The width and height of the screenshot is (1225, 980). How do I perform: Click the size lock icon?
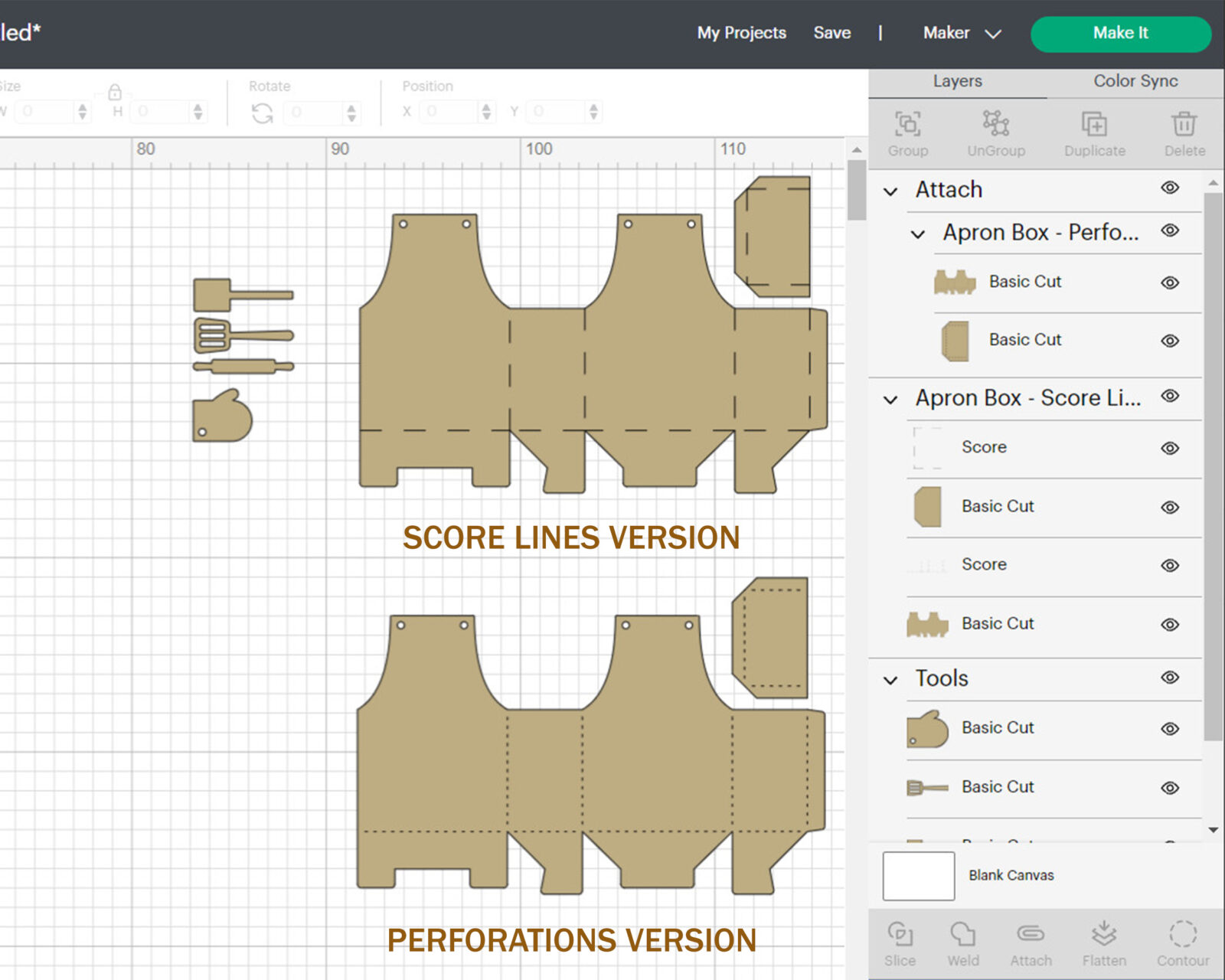click(x=115, y=93)
